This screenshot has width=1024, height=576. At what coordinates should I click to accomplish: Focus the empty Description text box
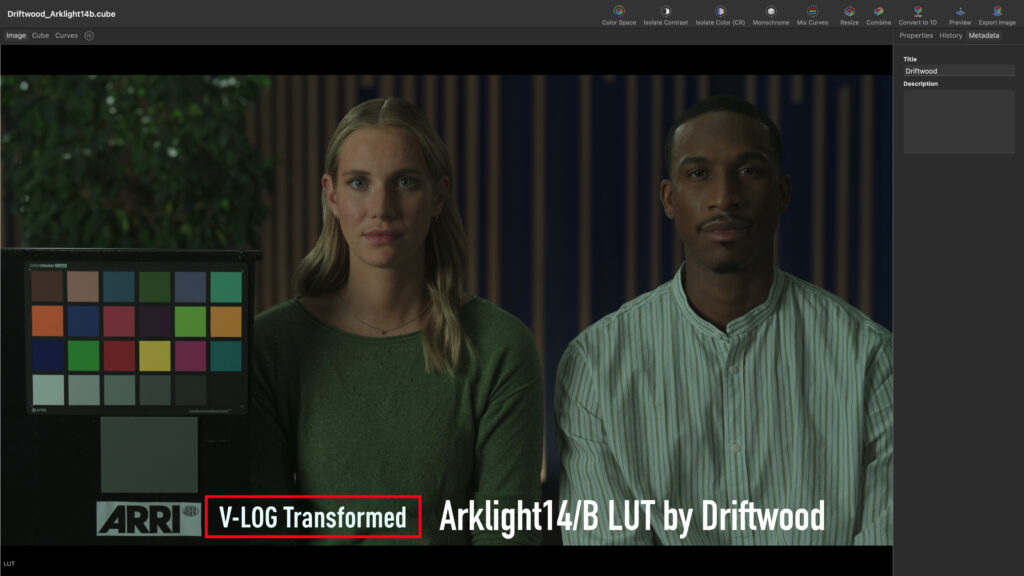click(959, 122)
